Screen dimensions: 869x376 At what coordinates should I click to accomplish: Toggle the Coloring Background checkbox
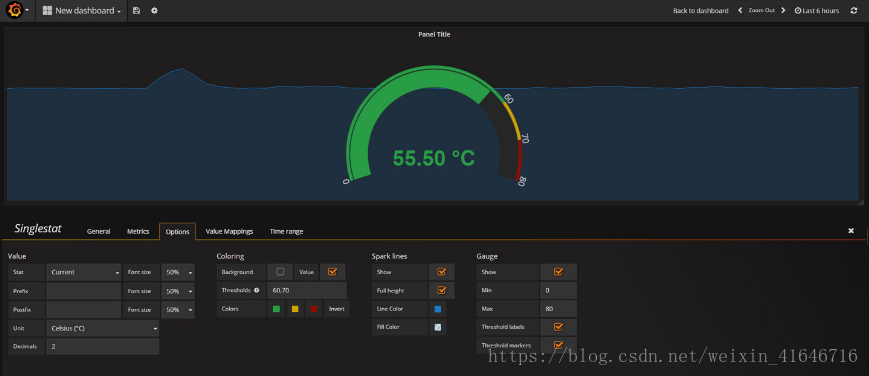(280, 272)
